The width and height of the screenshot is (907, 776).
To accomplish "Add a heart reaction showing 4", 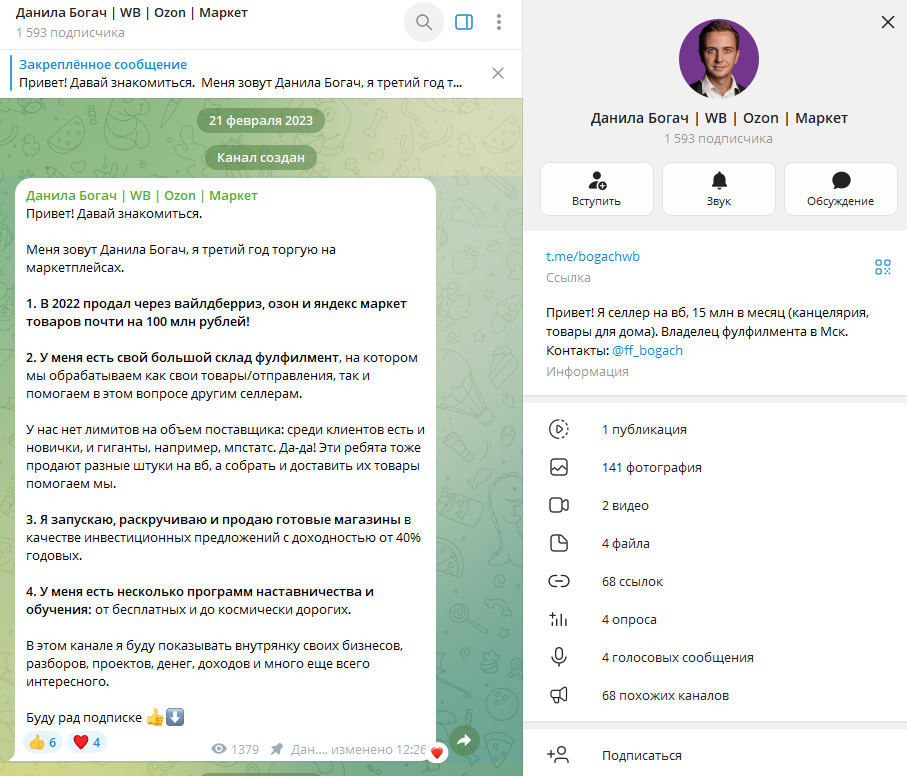I will (x=87, y=742).
